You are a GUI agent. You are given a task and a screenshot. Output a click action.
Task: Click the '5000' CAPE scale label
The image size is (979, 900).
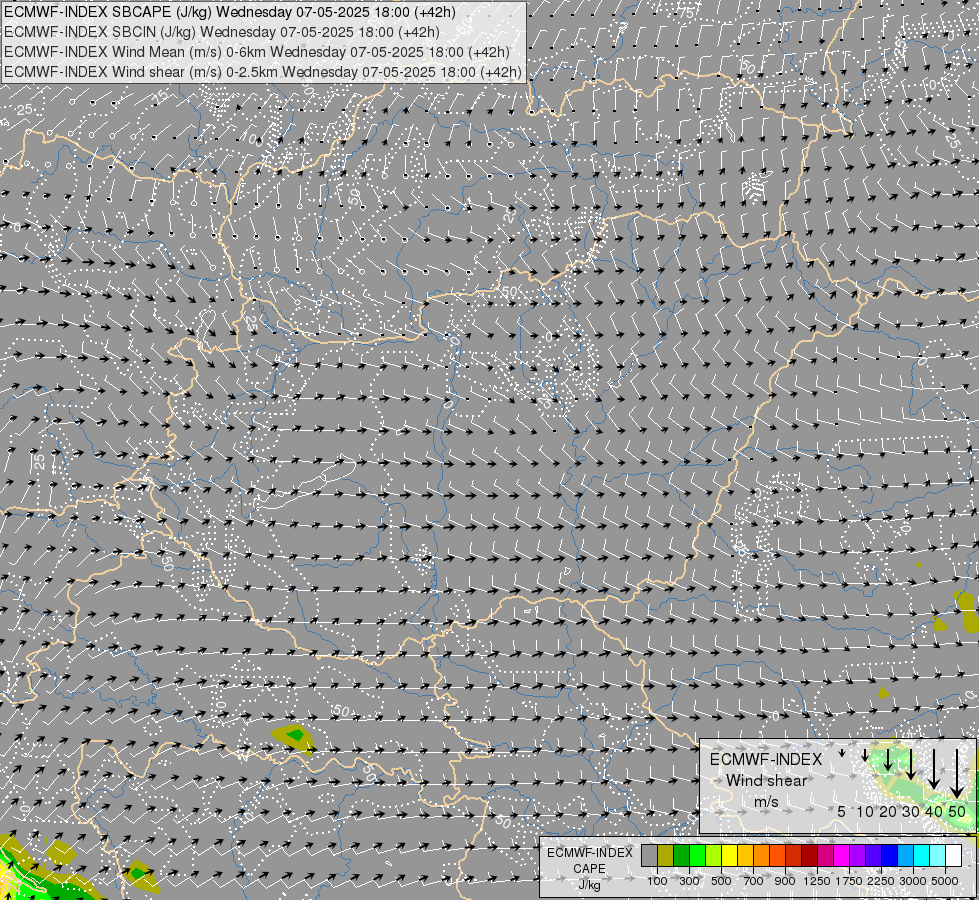tap(945, 881)
